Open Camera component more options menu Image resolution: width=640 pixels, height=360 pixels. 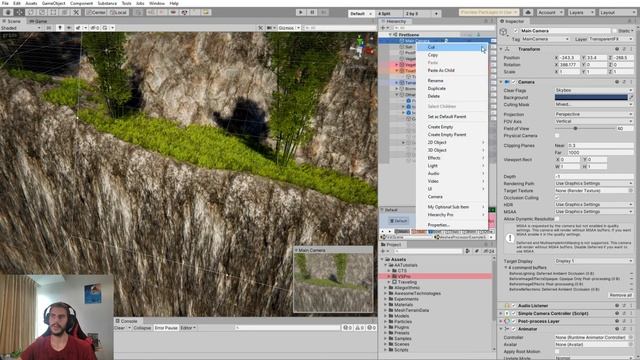[631, 82]
